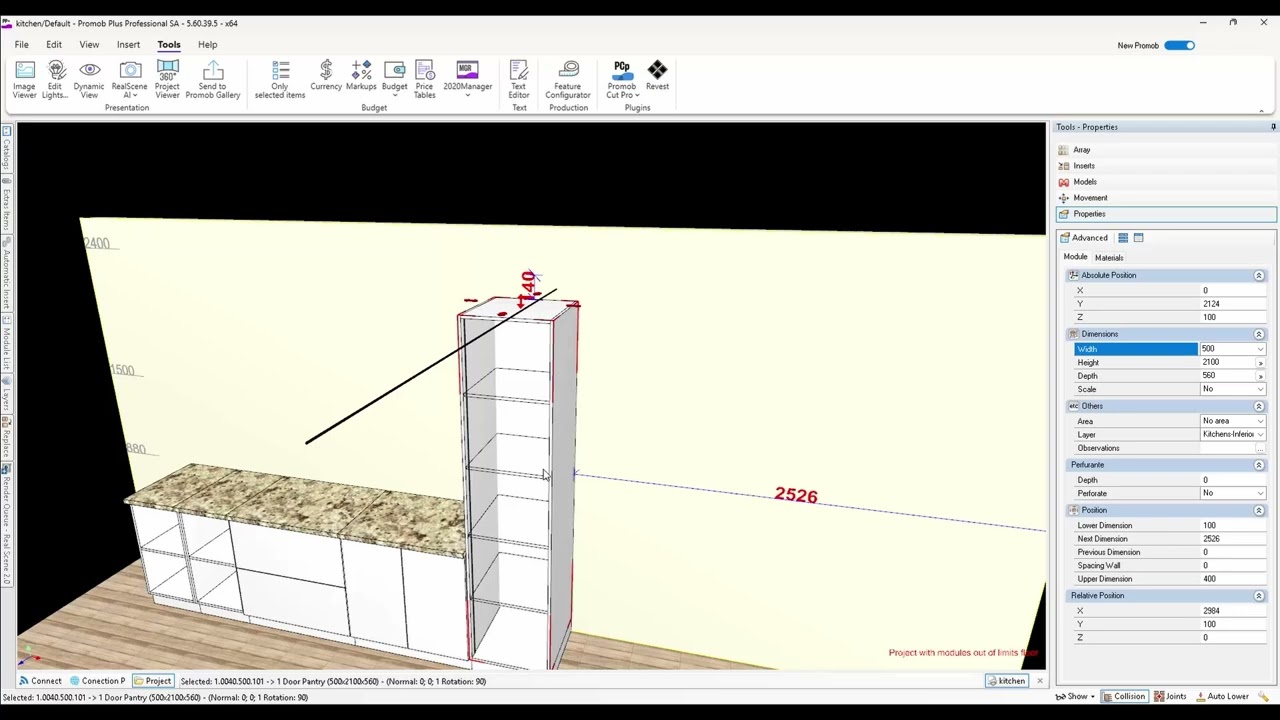Toggle Auto Lower in status bar
The height and width of the screenshot is (720, 1280).
(x=1221, y=696)
